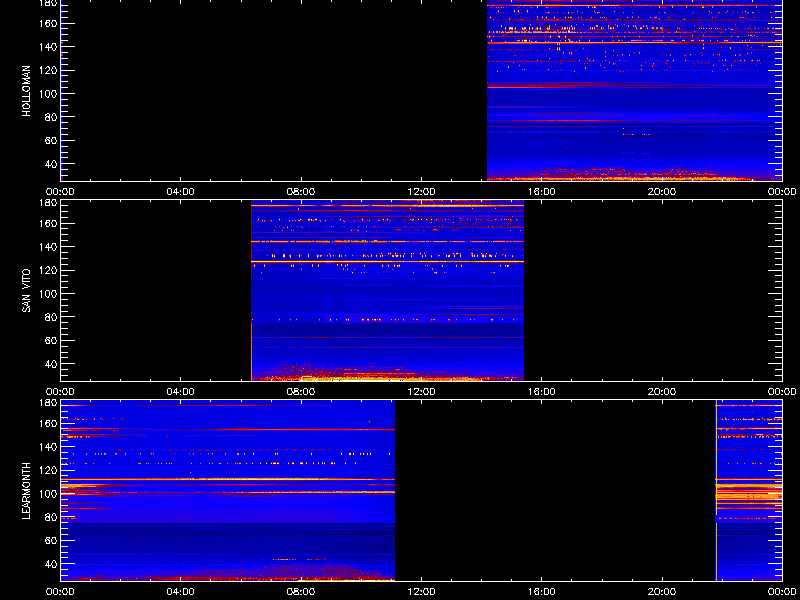Click the 04:00 label under San Vito plot
This screenshot has height=600, width=800.
[181, 392]
